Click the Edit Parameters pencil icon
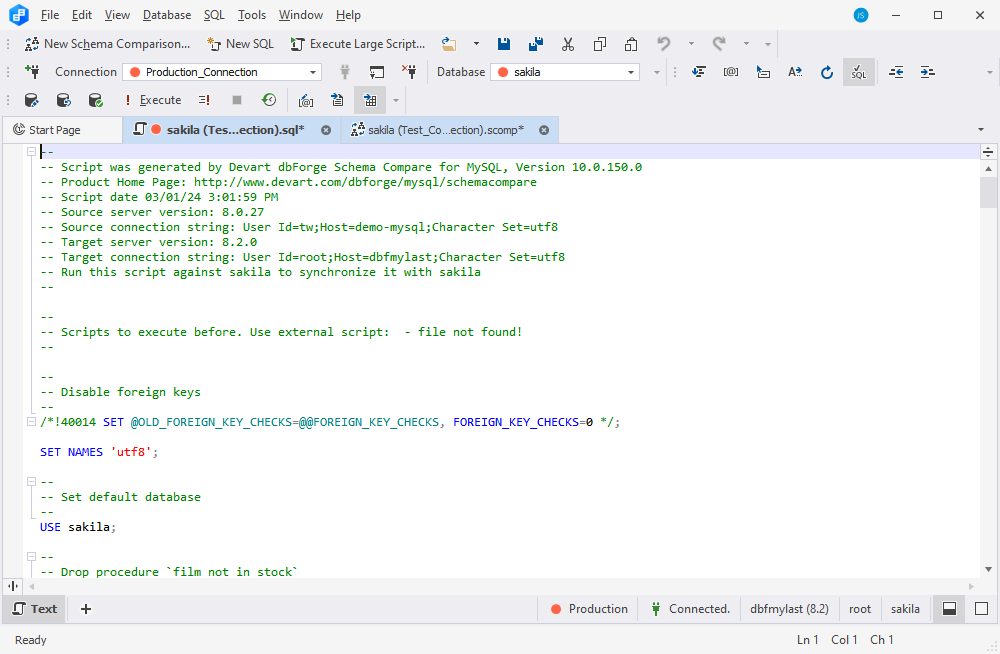This screenshot has width=1000, height=654. click(x=306, y=100)
